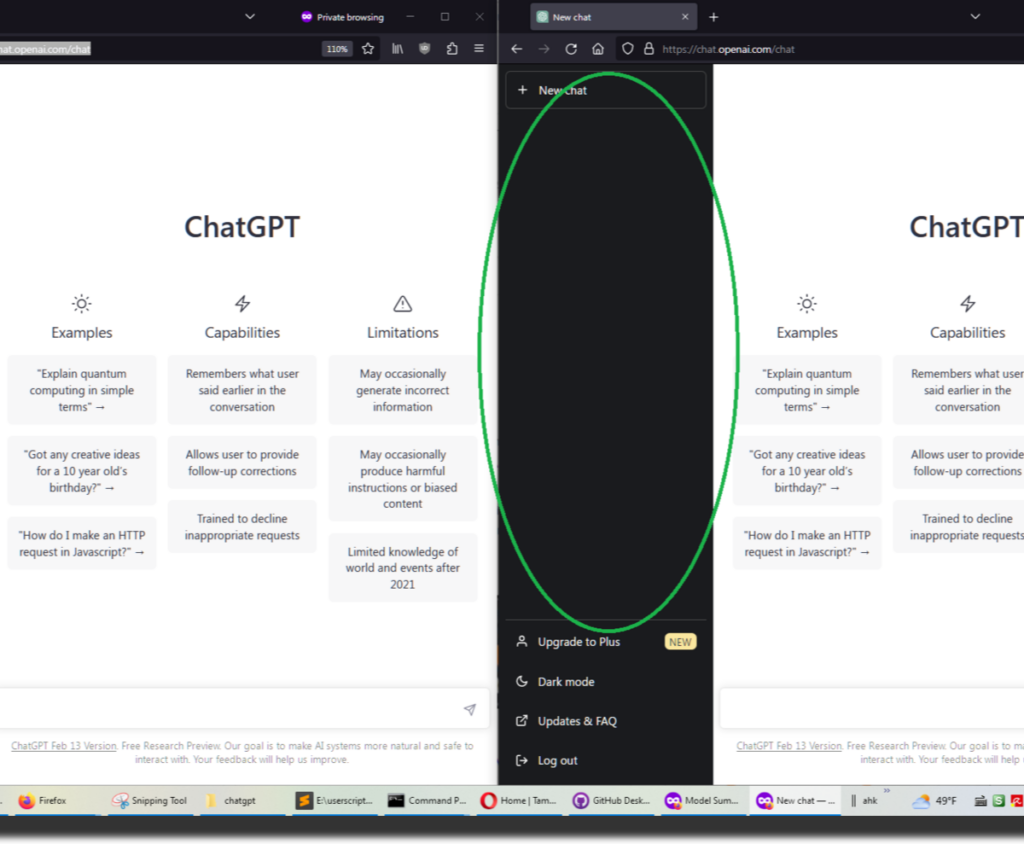Click the site connection lock icon
Image resolution: width=1024 pixels, height=844 pixels.
point(648,48)
